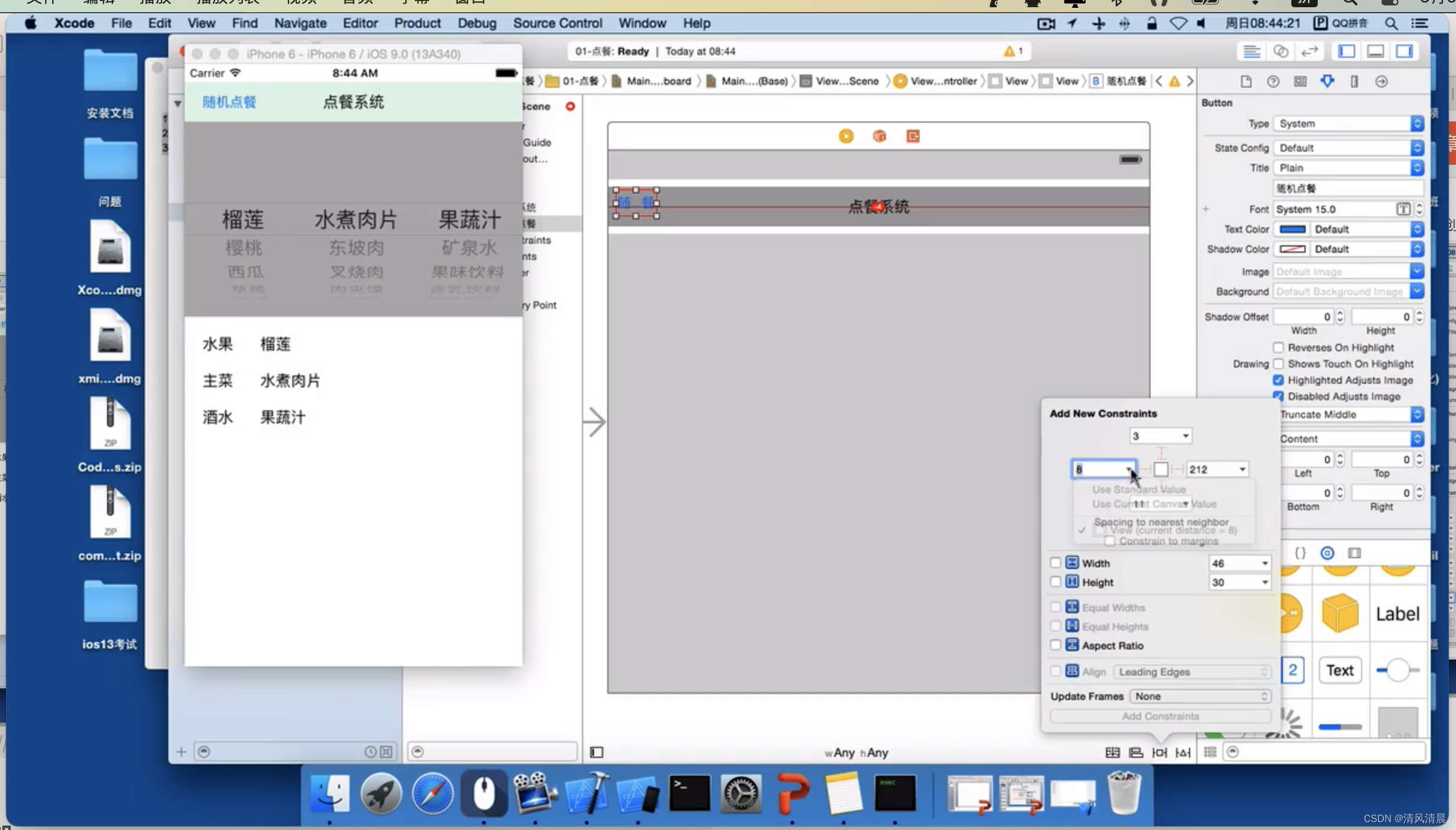Increment the Shadow Offset Width stepper
Screen dimensions: 1456x830
point(1339,313)
